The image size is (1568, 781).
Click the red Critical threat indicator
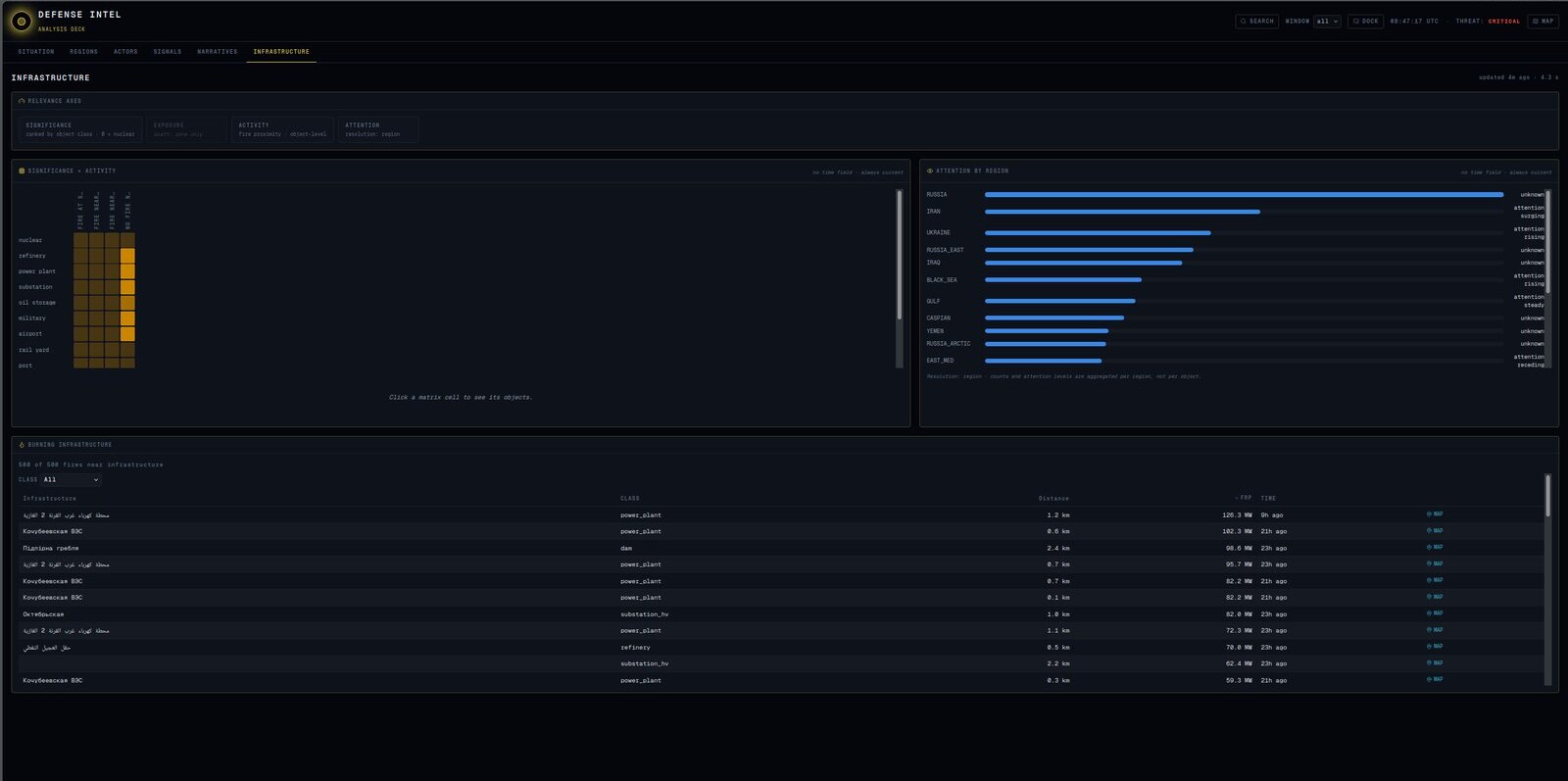[1504, 22]
